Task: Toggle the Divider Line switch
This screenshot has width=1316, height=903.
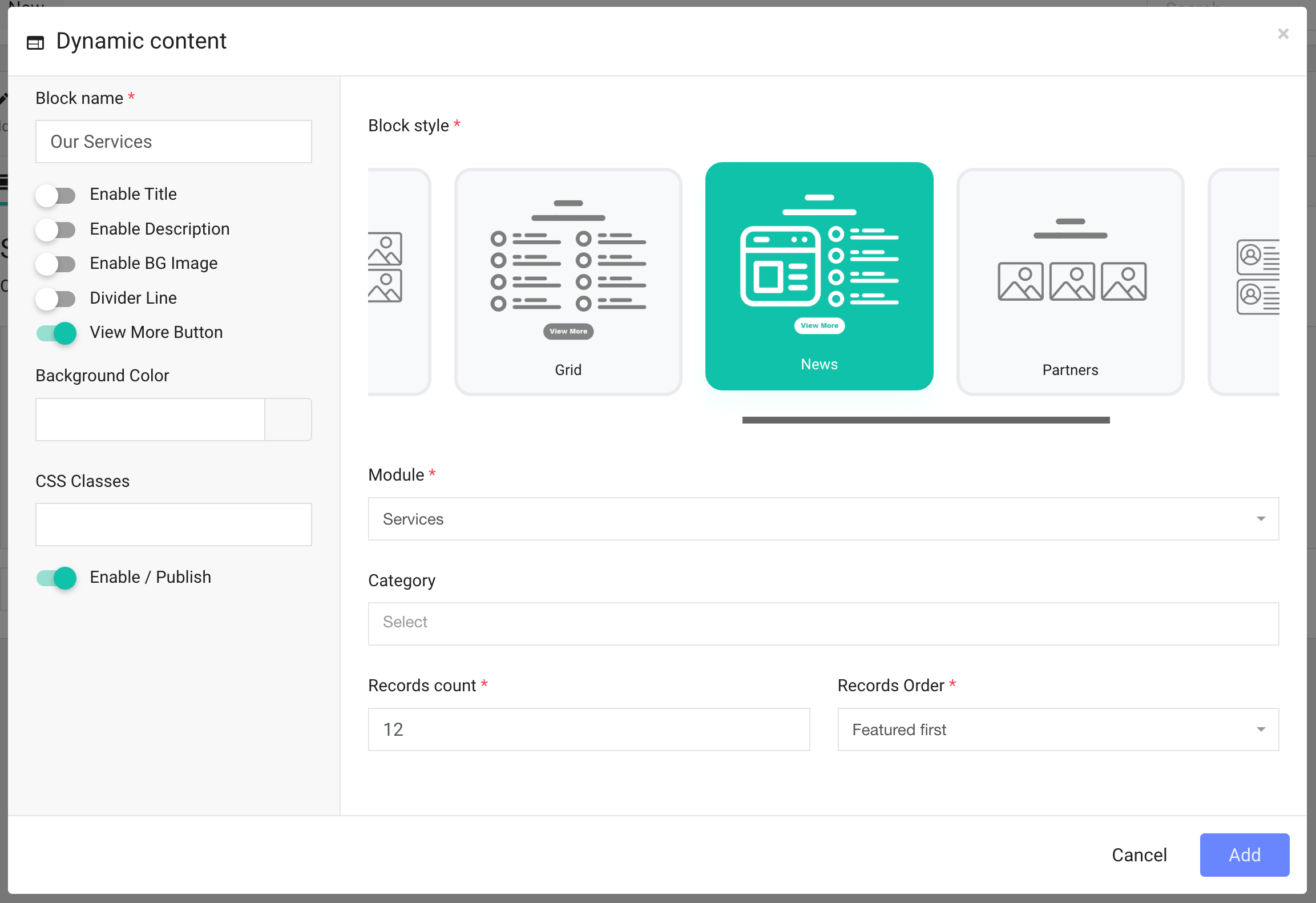Action: [56, 299]
